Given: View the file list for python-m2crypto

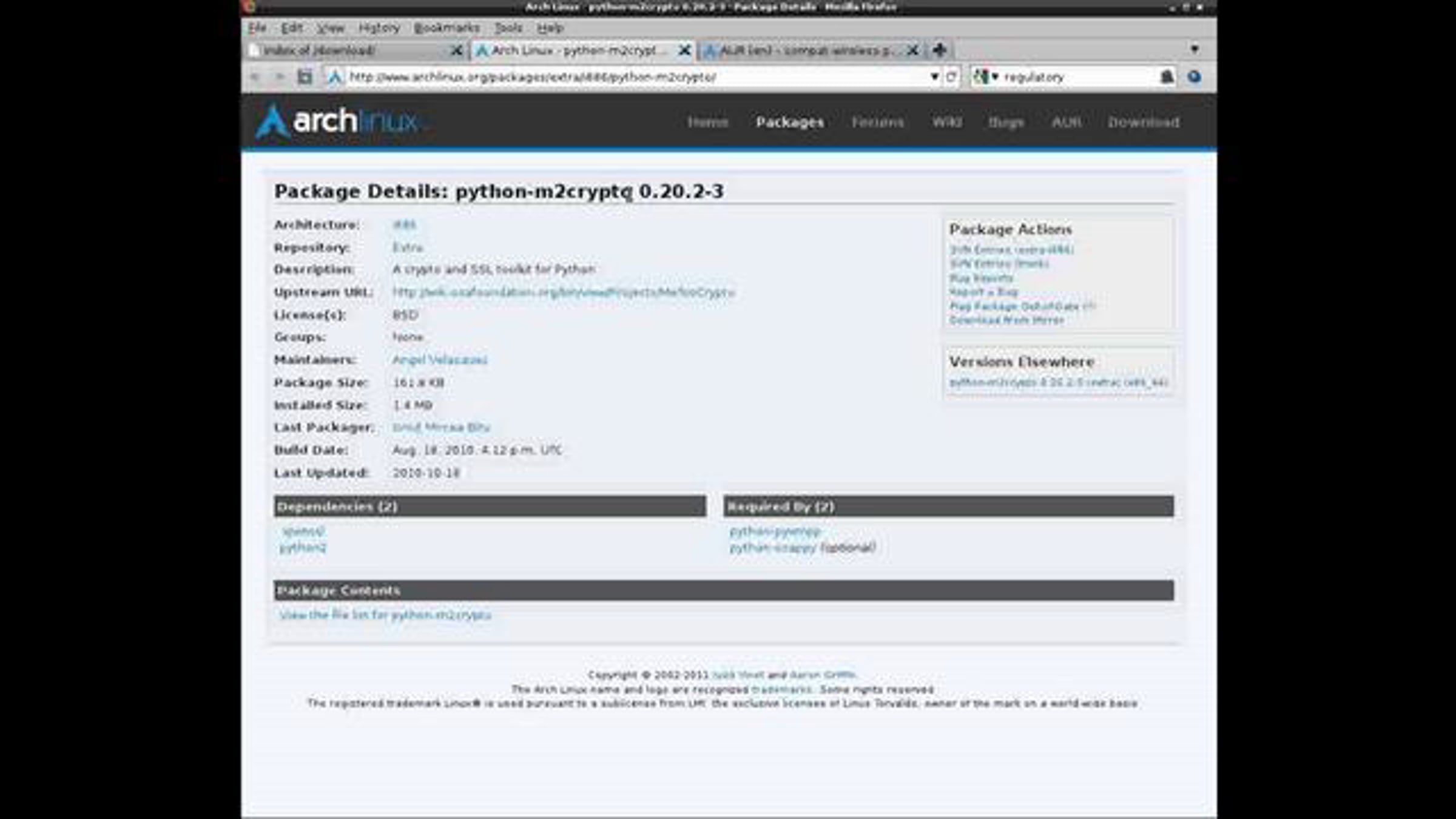Looking at the screenshot, I should click(x=385, y=615).
